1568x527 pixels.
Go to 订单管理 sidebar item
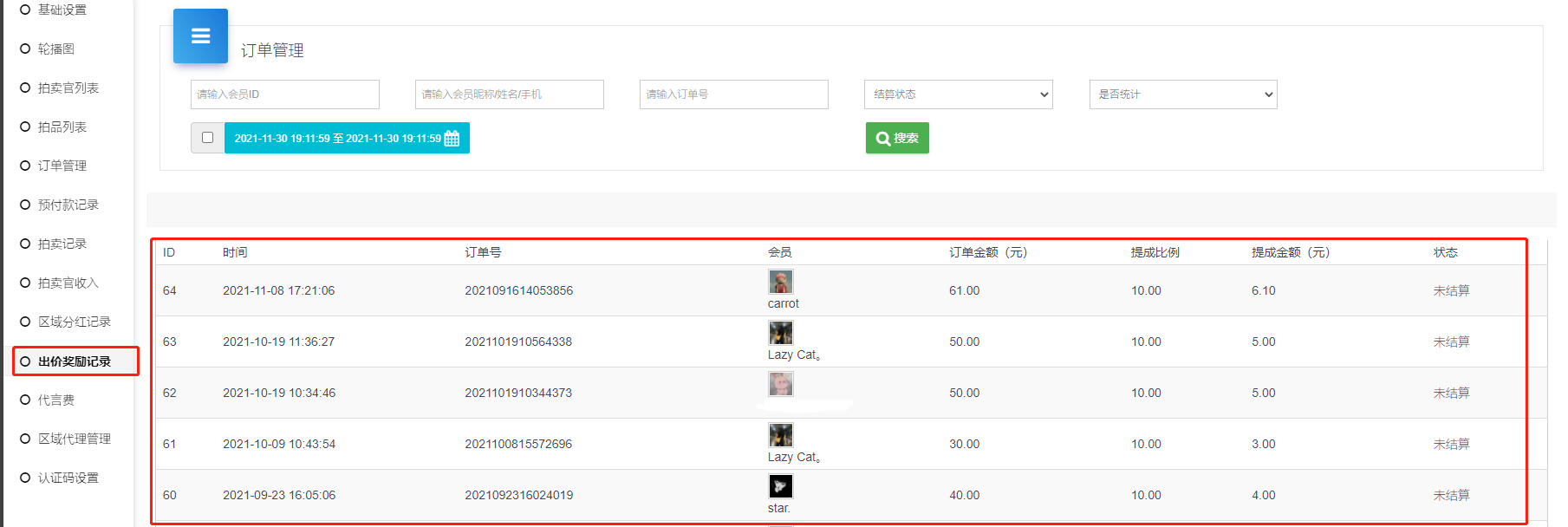pyautogui.click(x=62, y=166)
